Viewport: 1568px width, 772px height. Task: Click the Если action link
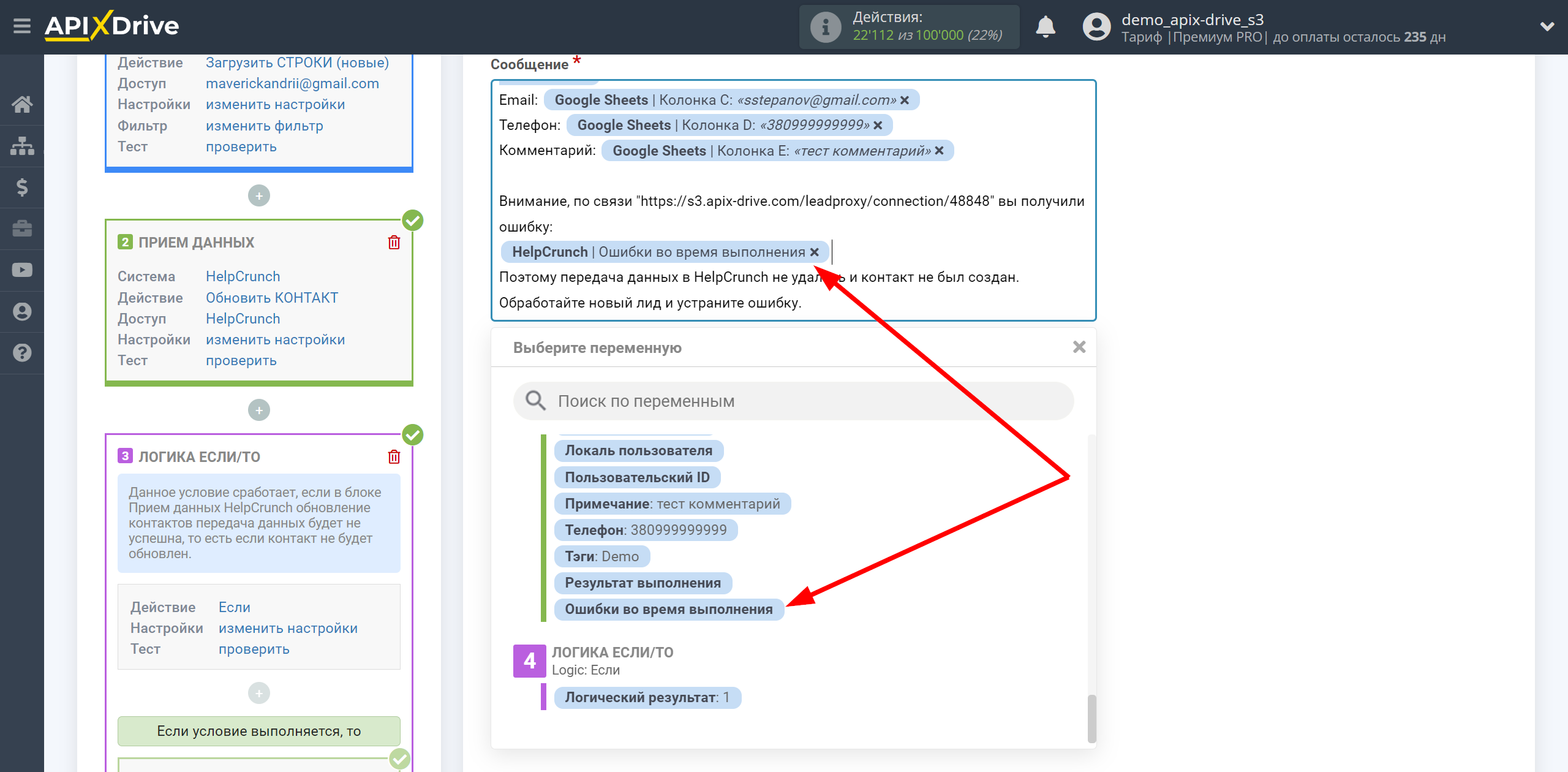click(235, 607)
